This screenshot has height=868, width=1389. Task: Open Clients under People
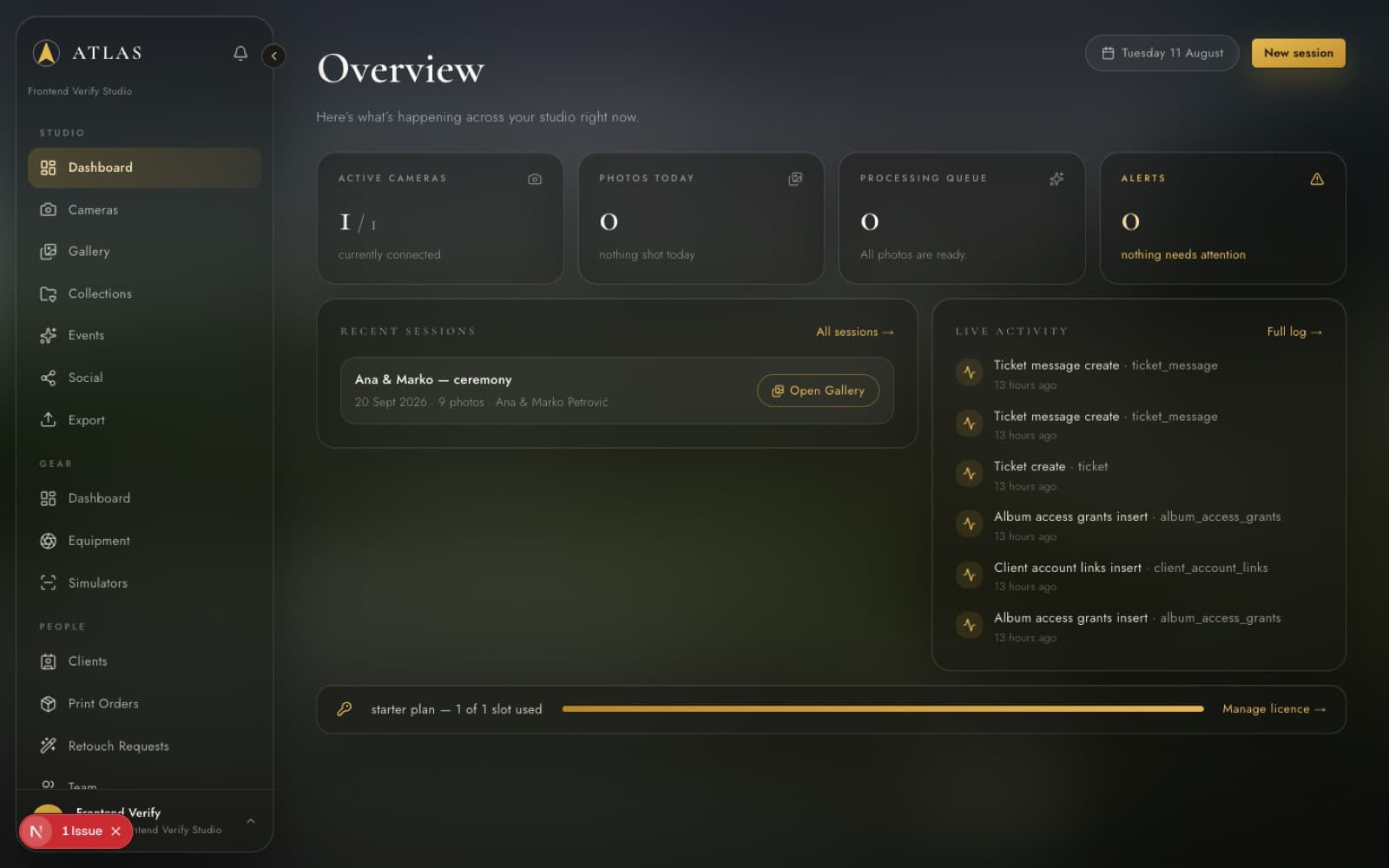[144, 661]
